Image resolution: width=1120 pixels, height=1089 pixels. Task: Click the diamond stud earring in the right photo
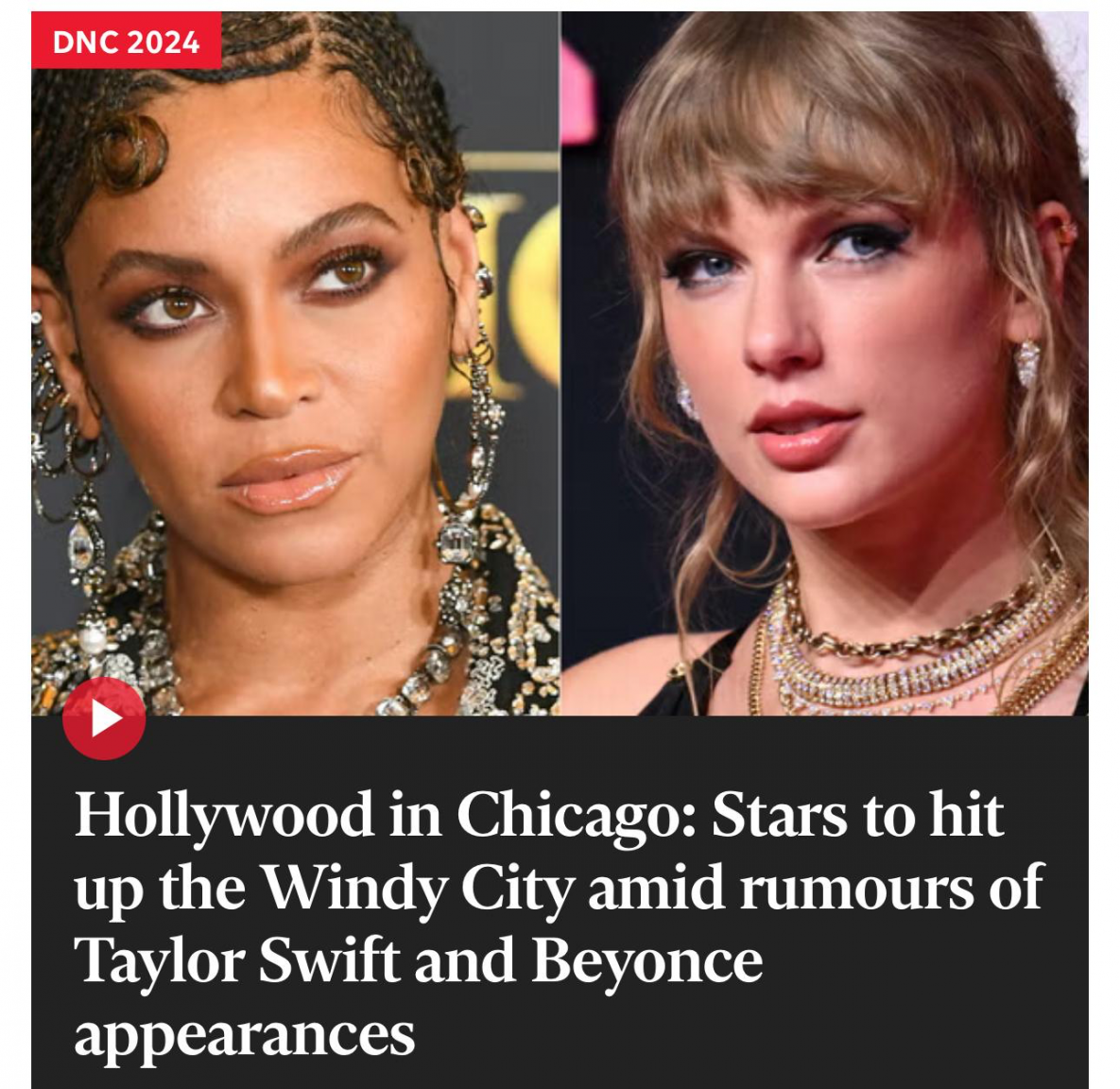[1028, 364]
